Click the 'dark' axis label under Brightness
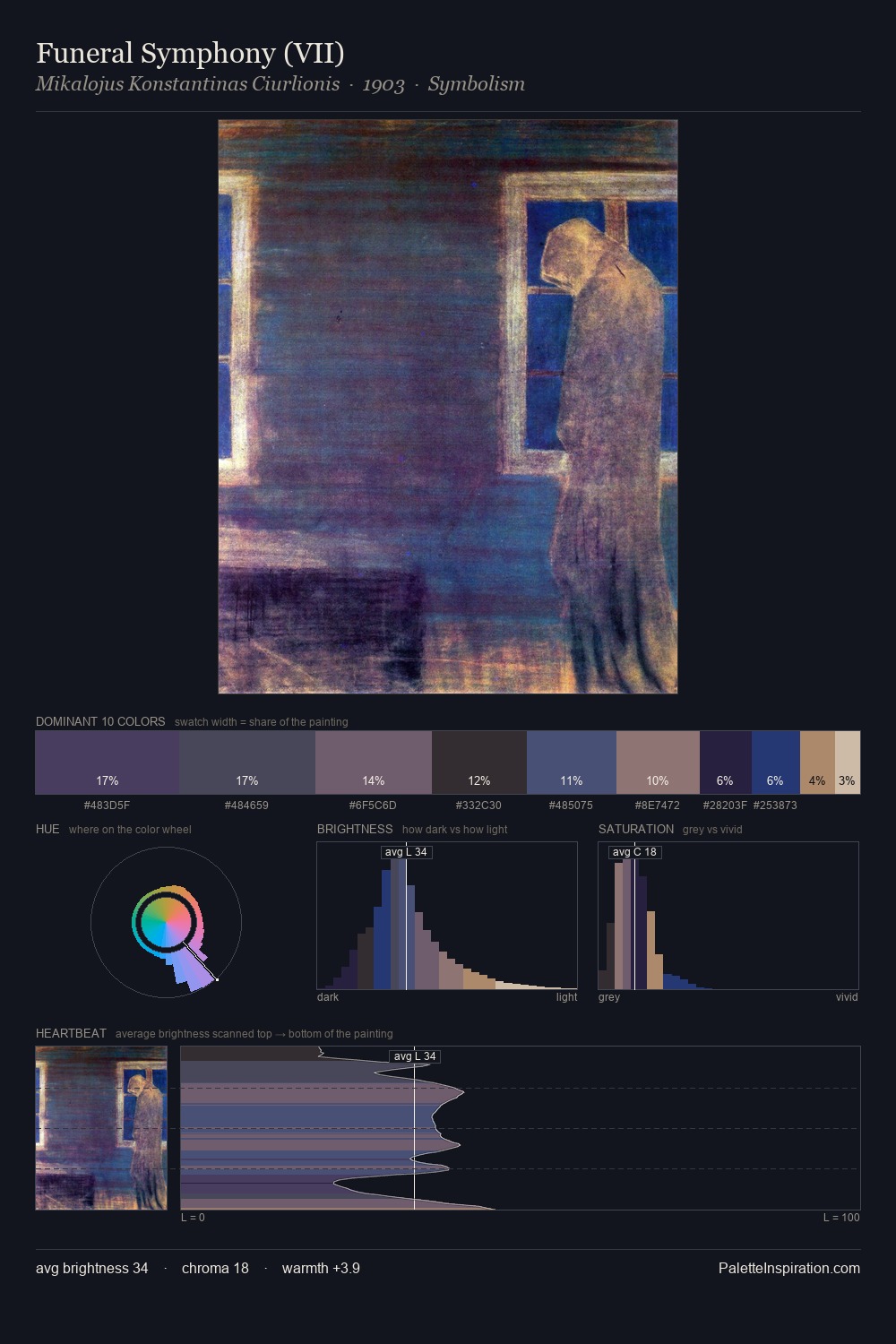Screen dimensions: 896x1344 pos(328,996)
